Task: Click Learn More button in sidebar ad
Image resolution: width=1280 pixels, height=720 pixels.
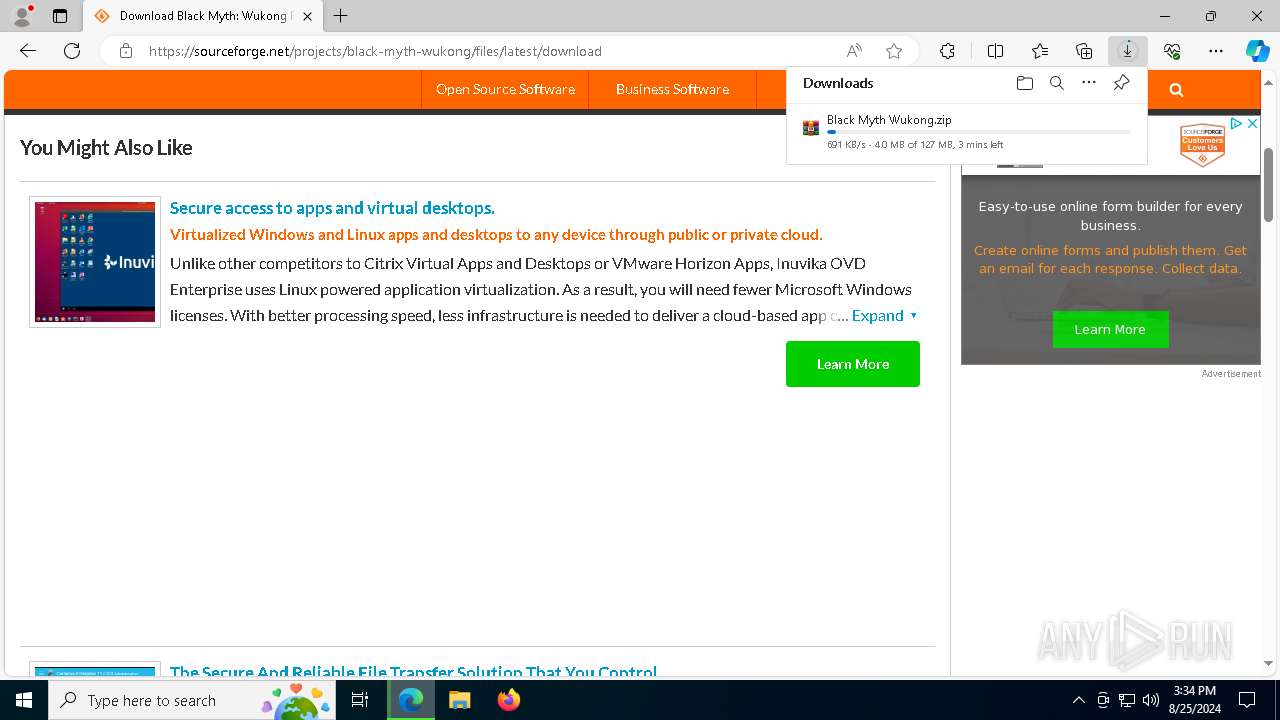Action: 1110,329
